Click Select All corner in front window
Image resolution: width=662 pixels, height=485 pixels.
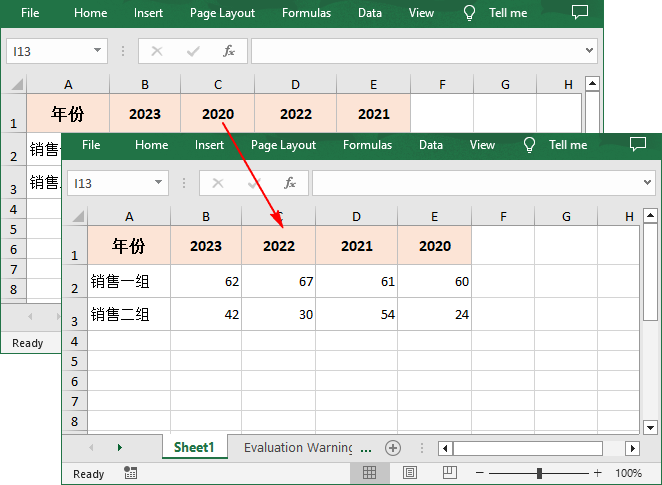point(79,216)
